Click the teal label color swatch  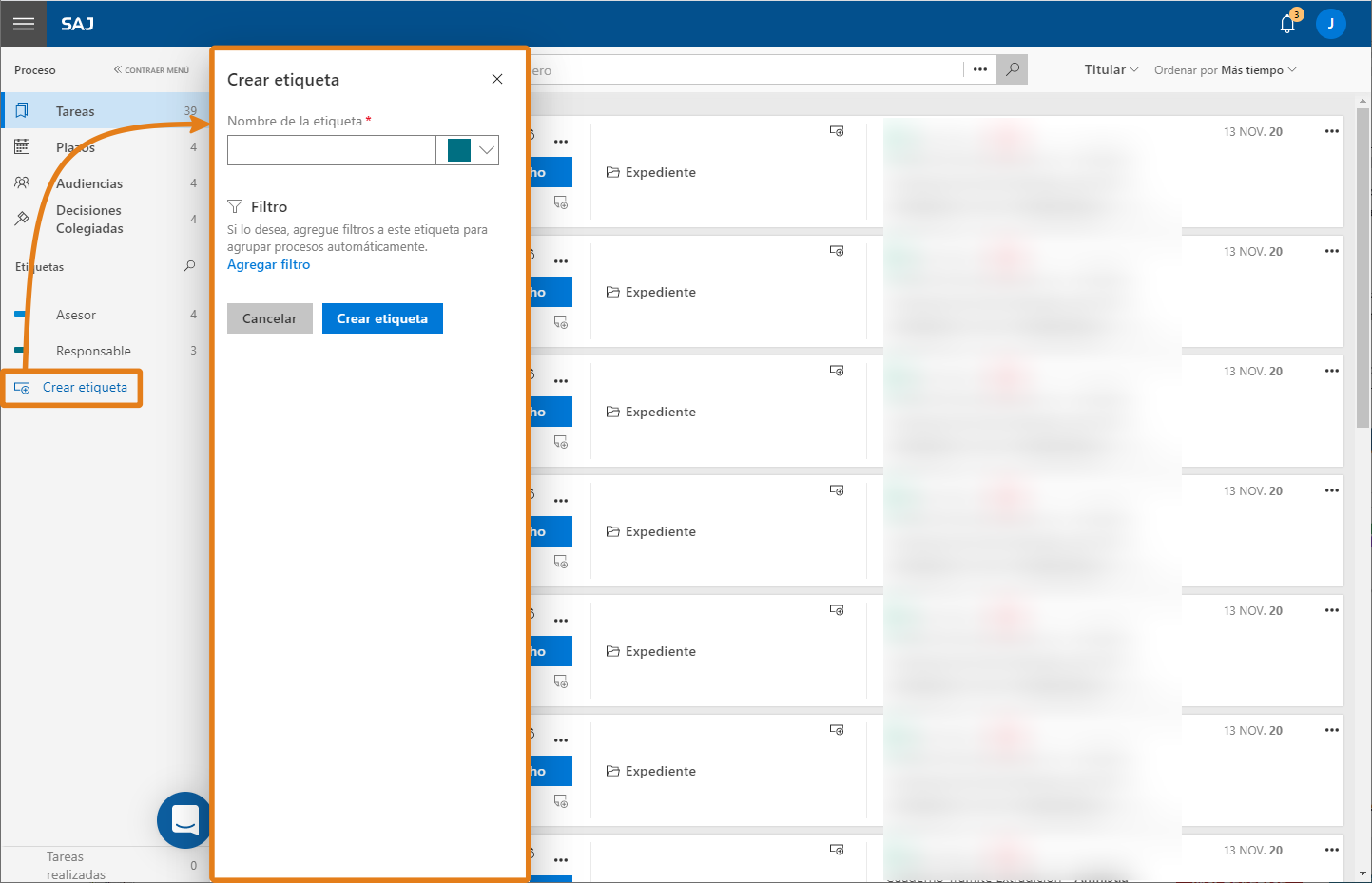pos(459,150)
